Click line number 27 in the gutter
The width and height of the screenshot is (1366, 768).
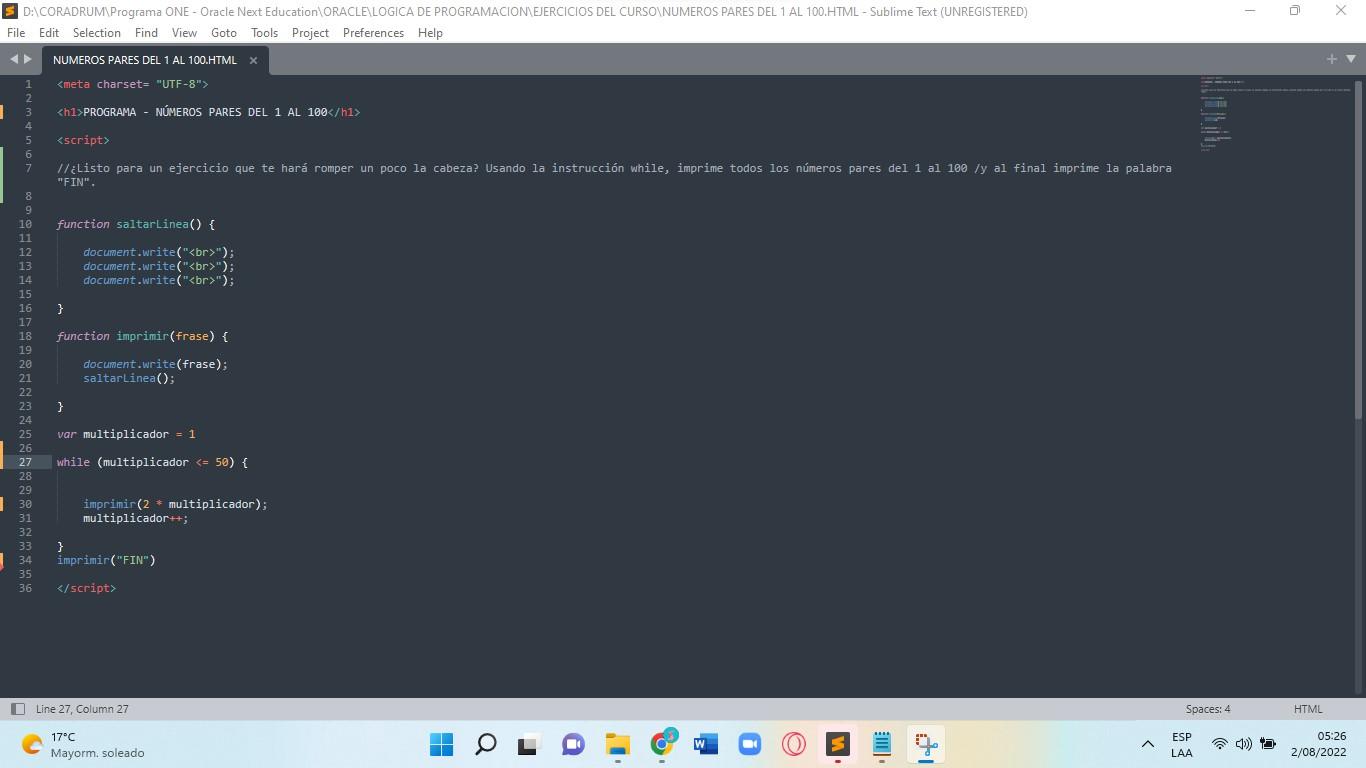pos(26,462)
